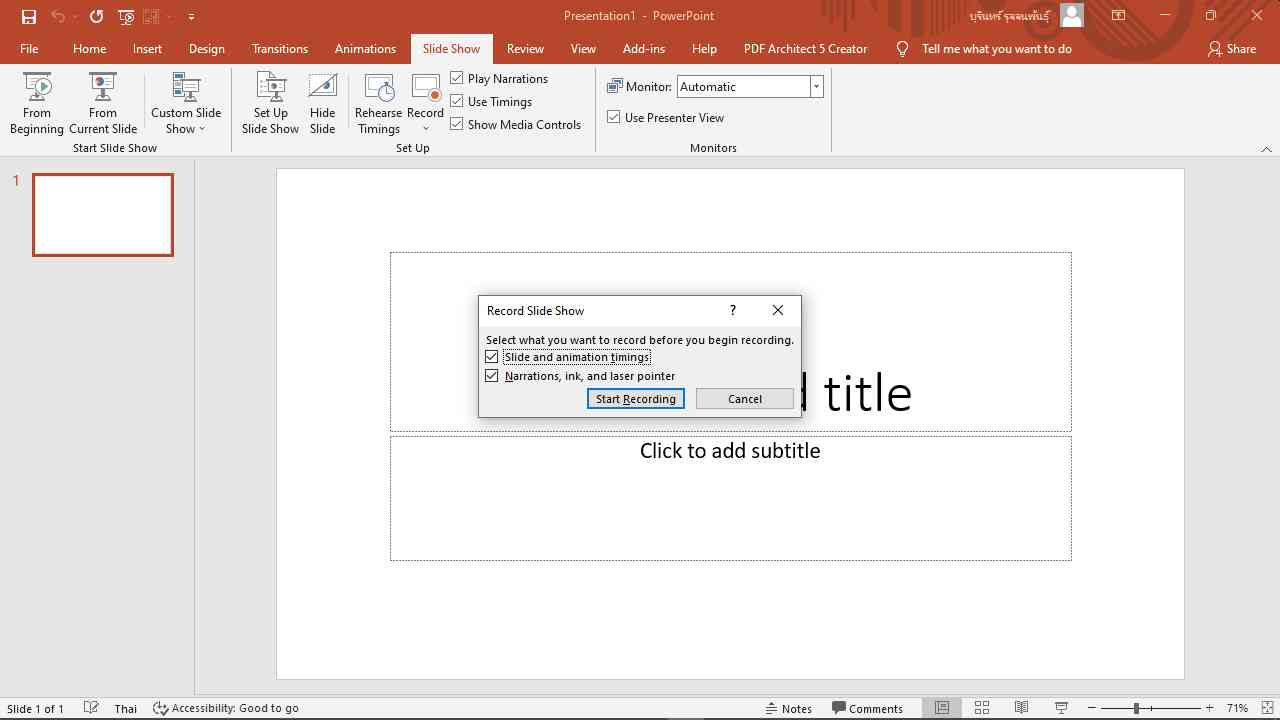
Task: Switch to Slide Sorter view icon
Action: pyautogui.click(x=982, y=708)
